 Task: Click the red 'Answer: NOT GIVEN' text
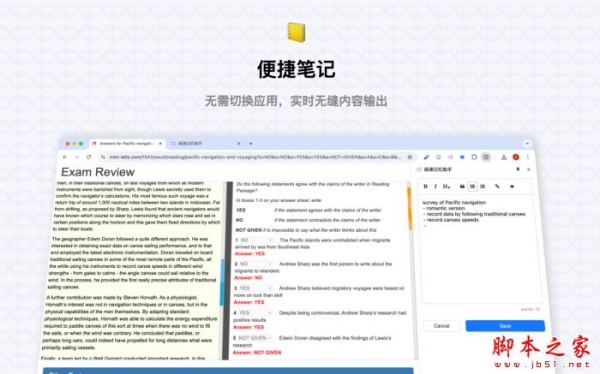coord(257,352)
